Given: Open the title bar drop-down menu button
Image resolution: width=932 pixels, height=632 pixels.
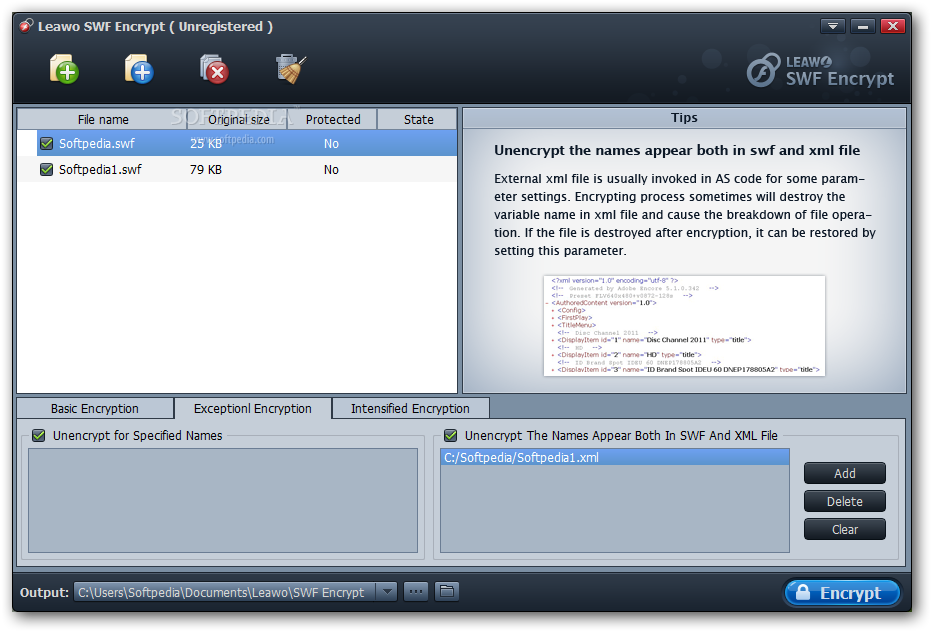Looking at the screenshot, I should tap(833, 26).
